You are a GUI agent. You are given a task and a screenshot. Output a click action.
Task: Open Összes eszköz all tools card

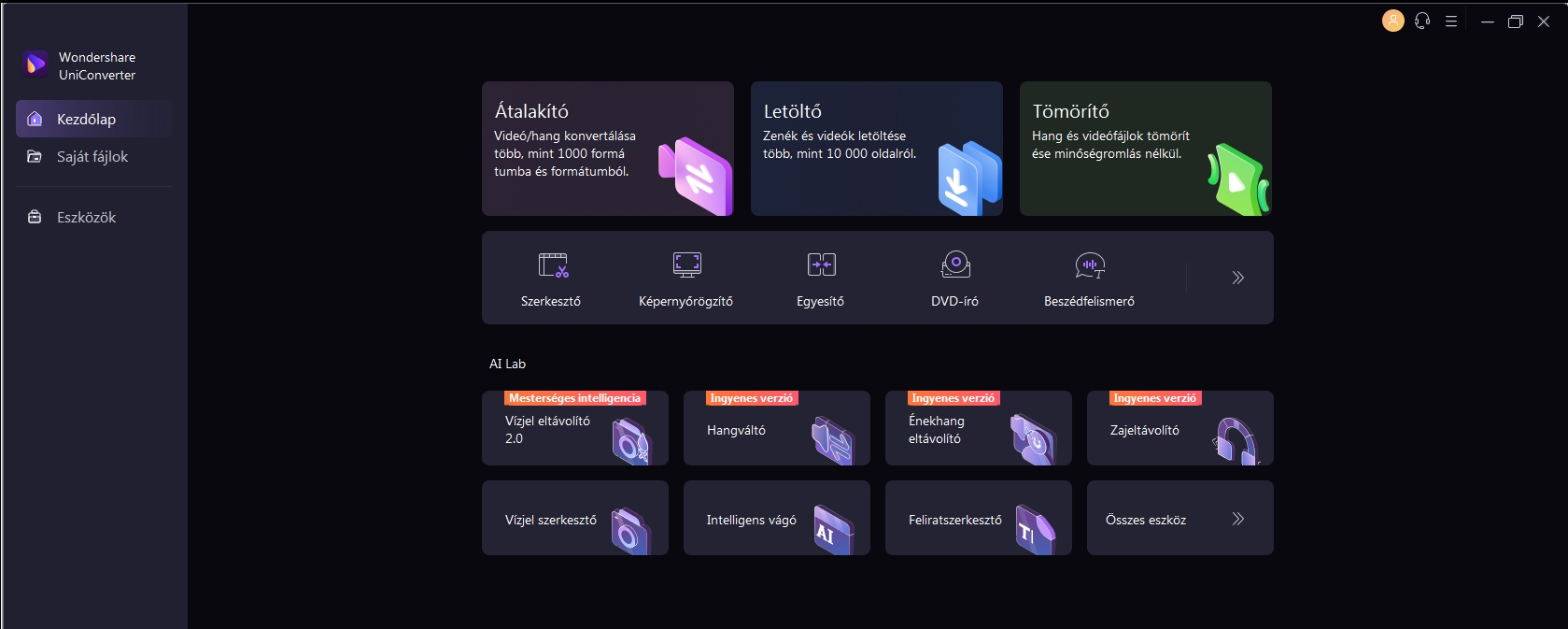pyautogui.click(x=1180, y=519)
